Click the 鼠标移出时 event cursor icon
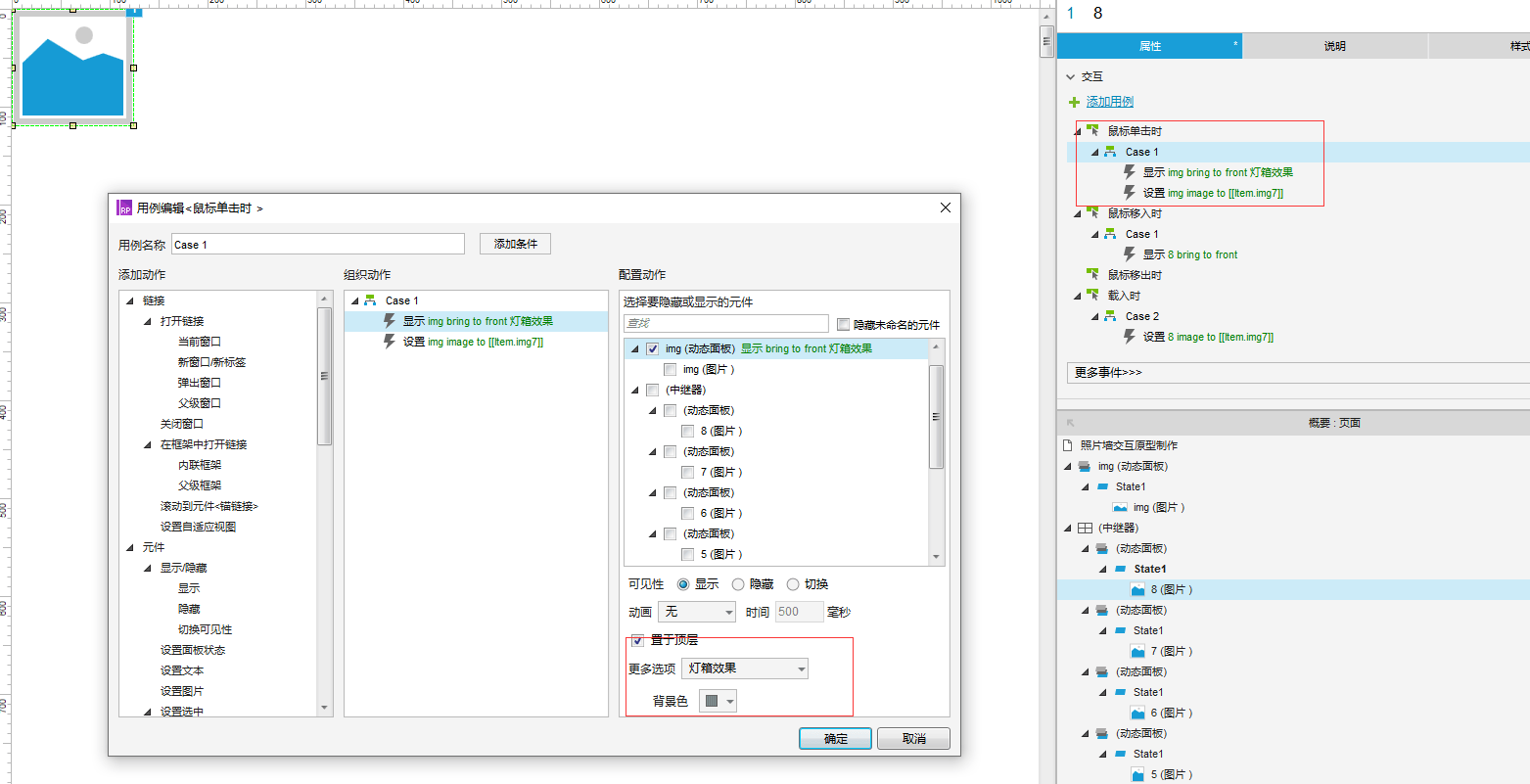The height and width of the screenshot is (784, 1530). coord(1092,275)
